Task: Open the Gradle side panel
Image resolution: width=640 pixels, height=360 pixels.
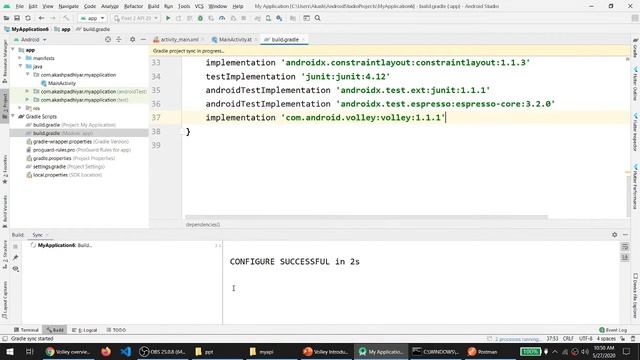Action: [635, 48]
